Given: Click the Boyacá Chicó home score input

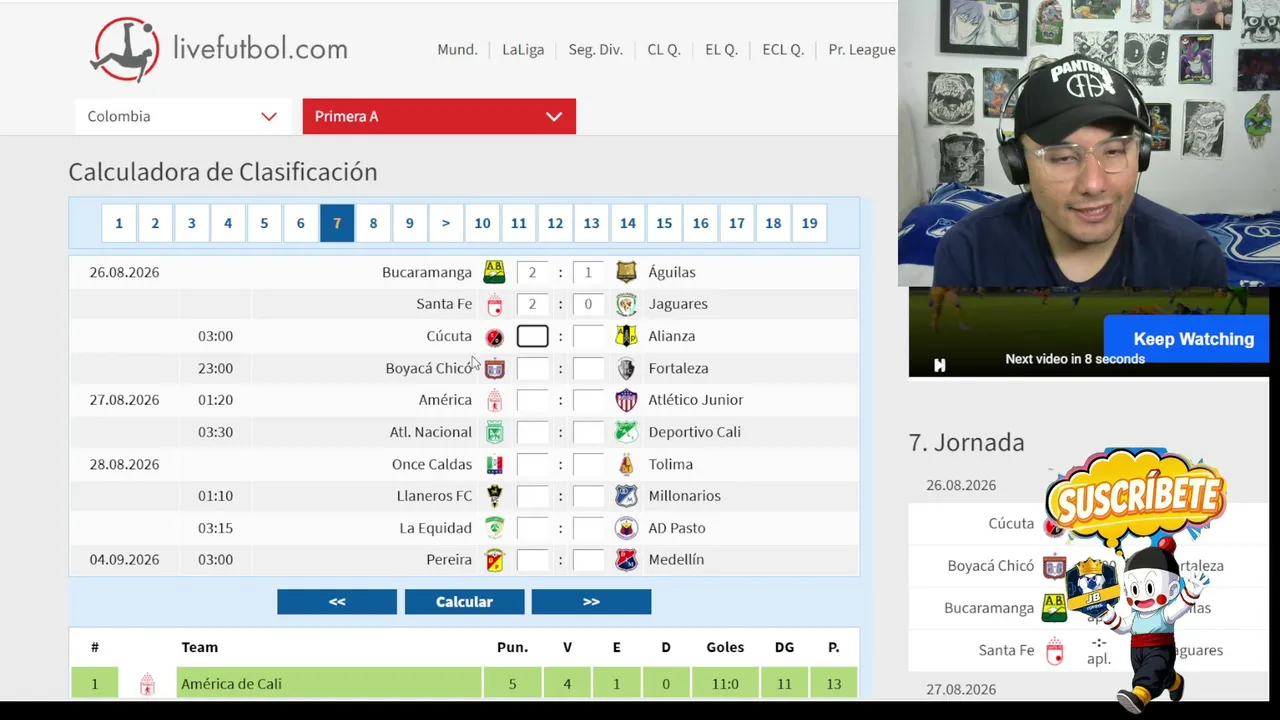Looking at the screenshot, I should click(533, 368).
